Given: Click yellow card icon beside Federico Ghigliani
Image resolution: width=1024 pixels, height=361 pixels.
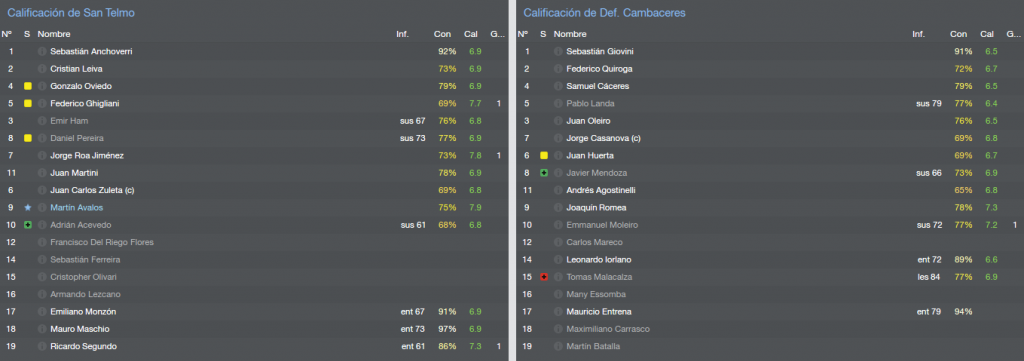Looking at the screenshot, I should tap(27, 103).
